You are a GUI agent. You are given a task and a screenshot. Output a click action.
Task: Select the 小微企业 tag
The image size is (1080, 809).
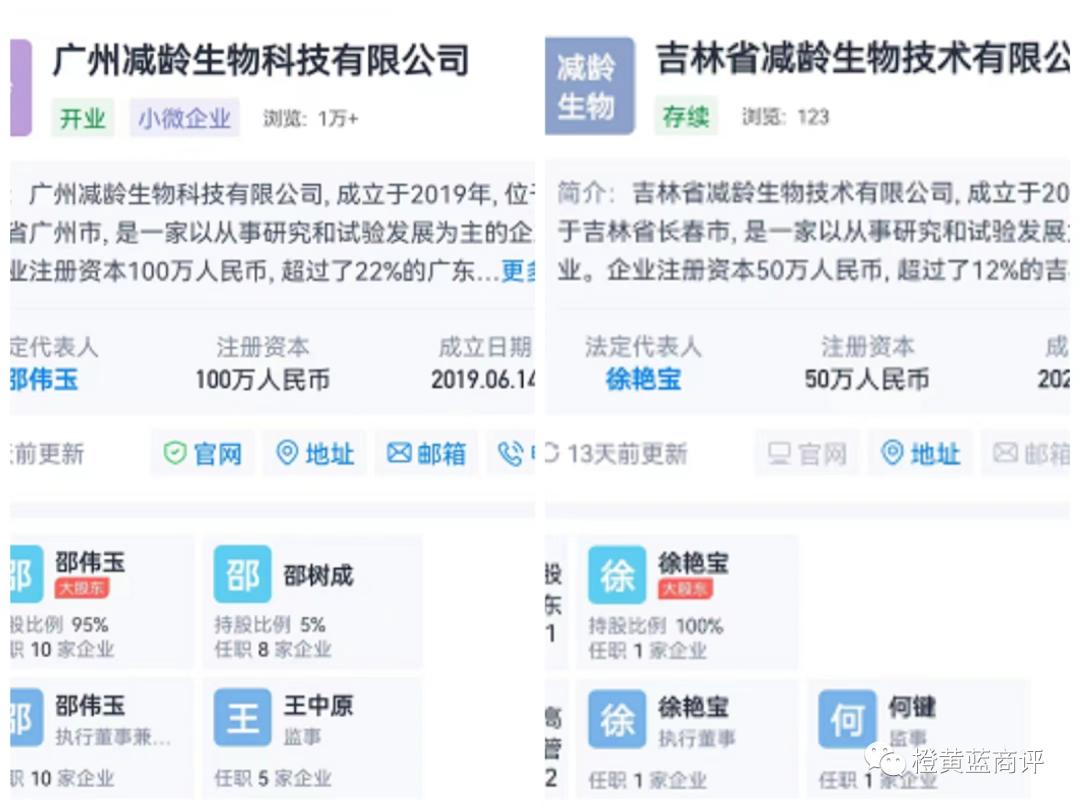point(185,118)
